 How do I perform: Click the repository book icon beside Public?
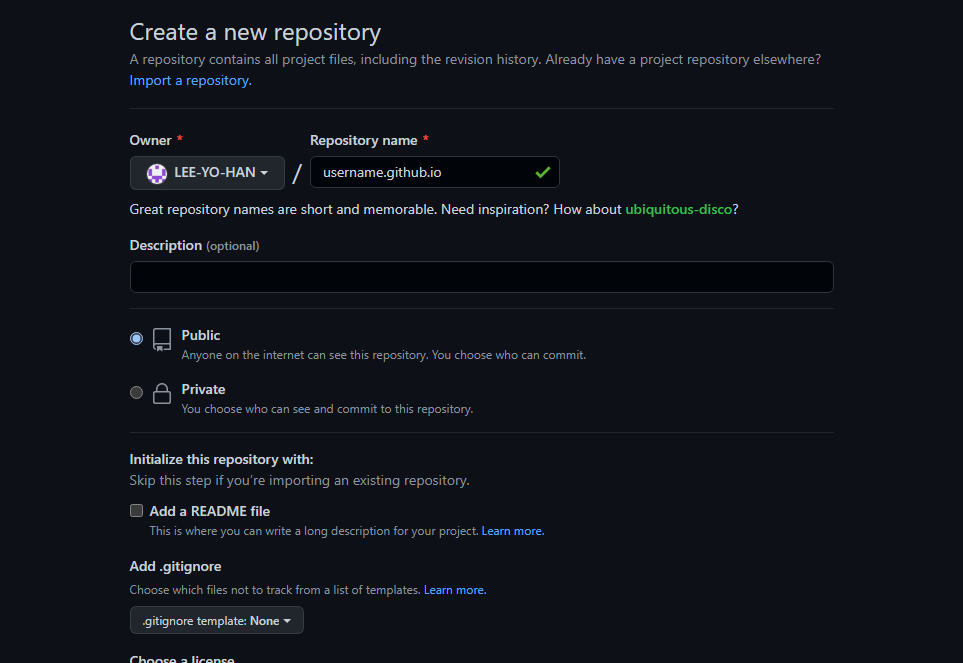click(x=162, y=339)
